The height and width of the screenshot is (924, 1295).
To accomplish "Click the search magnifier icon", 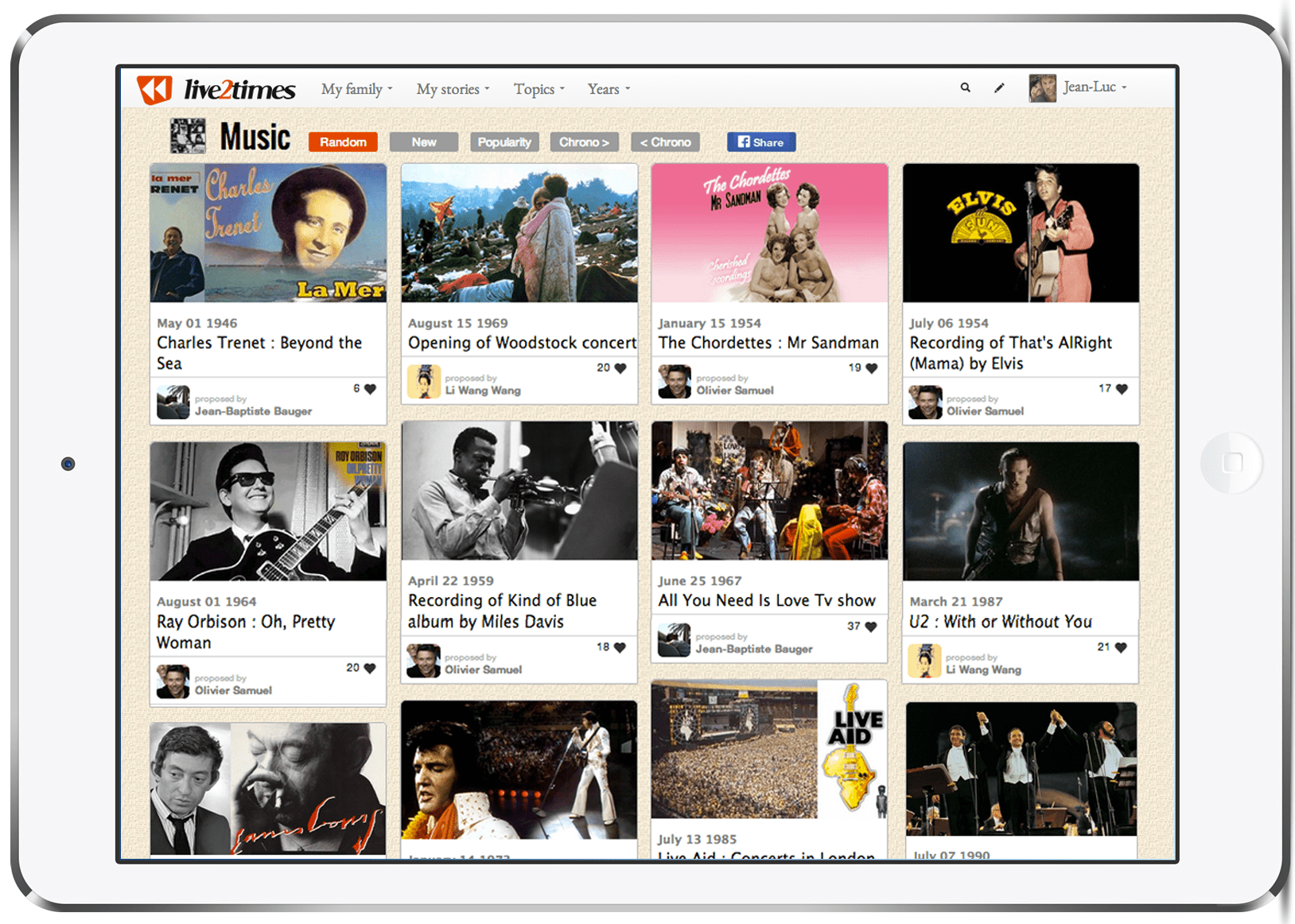I will point(965,87).
